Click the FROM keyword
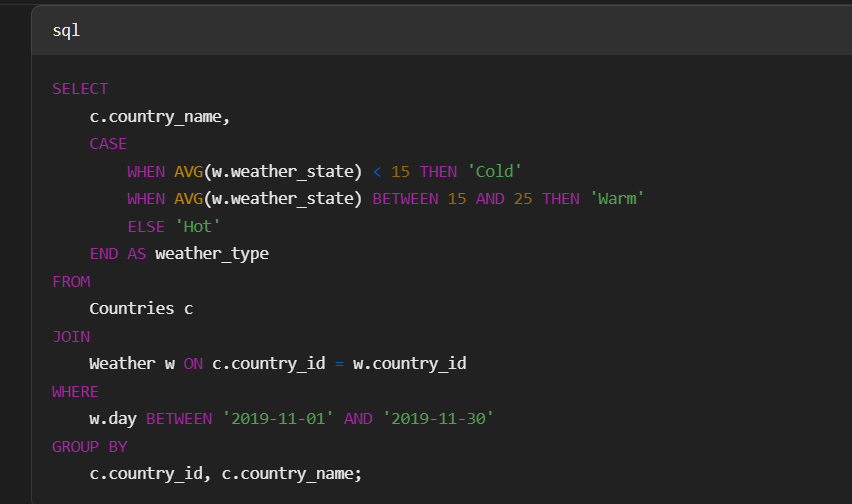The width and height of the screenshot is (852, 504). (x=71, y=282)
